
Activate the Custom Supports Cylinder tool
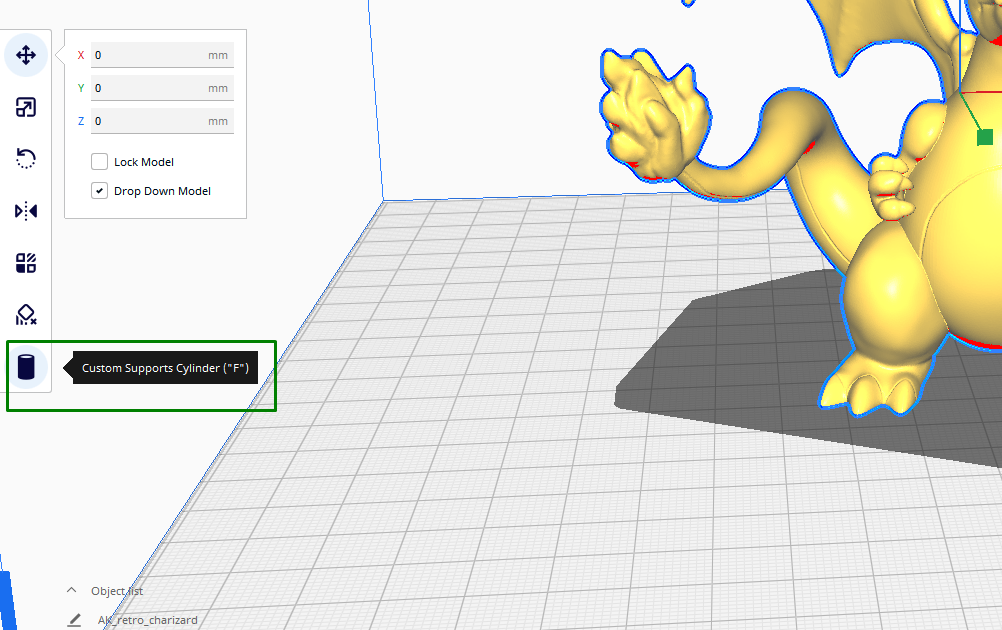[26, 367]
